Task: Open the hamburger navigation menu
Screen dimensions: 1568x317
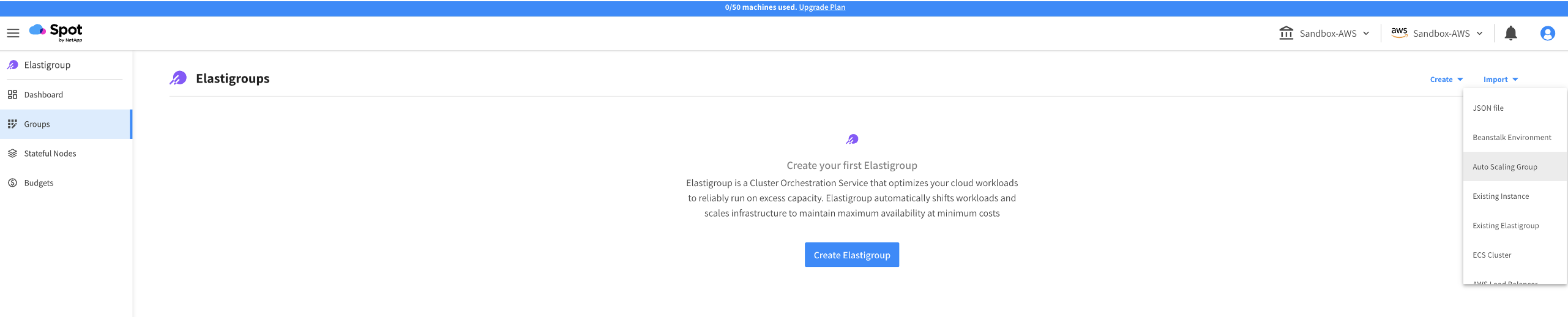Action: [13, 33]
